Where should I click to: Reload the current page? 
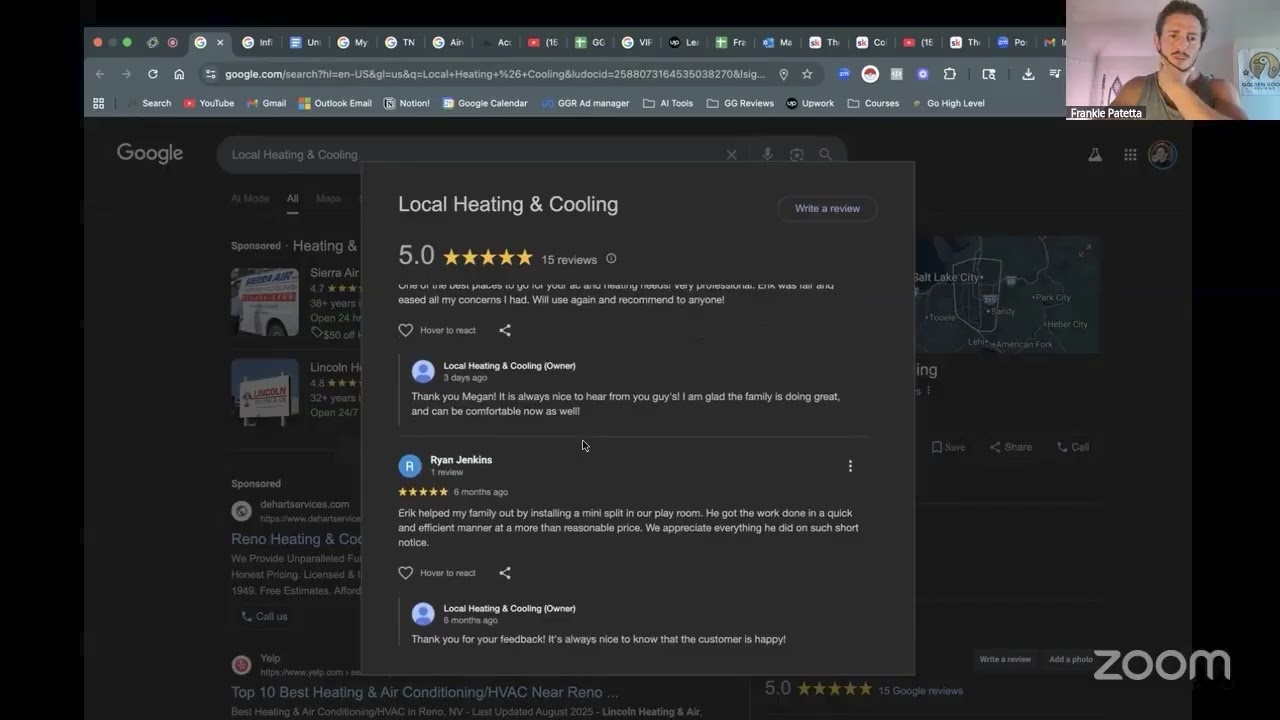[x=153, y=74]
